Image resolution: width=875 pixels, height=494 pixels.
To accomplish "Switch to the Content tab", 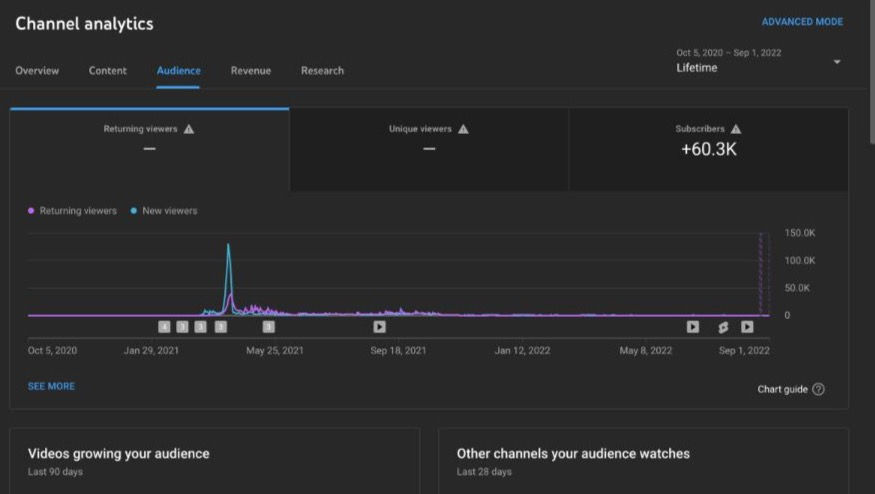I will pyautogui.click(x=108, y=71).
